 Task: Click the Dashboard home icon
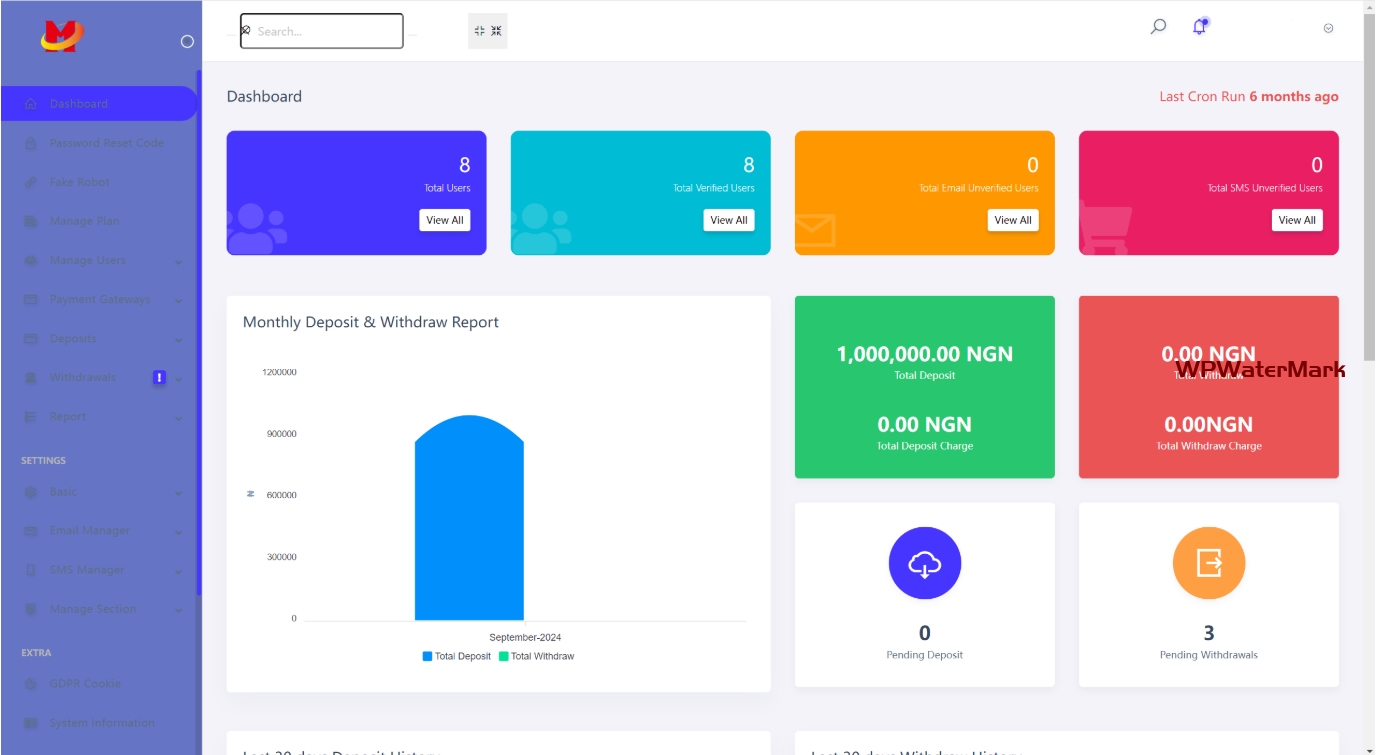coord(30,104)
